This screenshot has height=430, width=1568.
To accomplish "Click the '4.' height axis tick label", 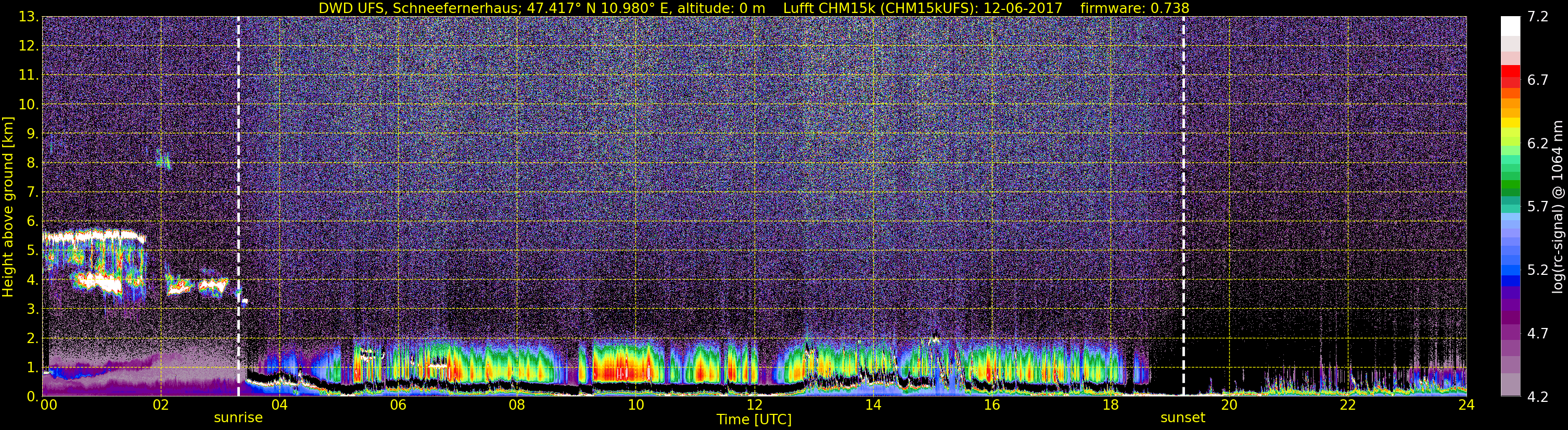I will point(32,280).
